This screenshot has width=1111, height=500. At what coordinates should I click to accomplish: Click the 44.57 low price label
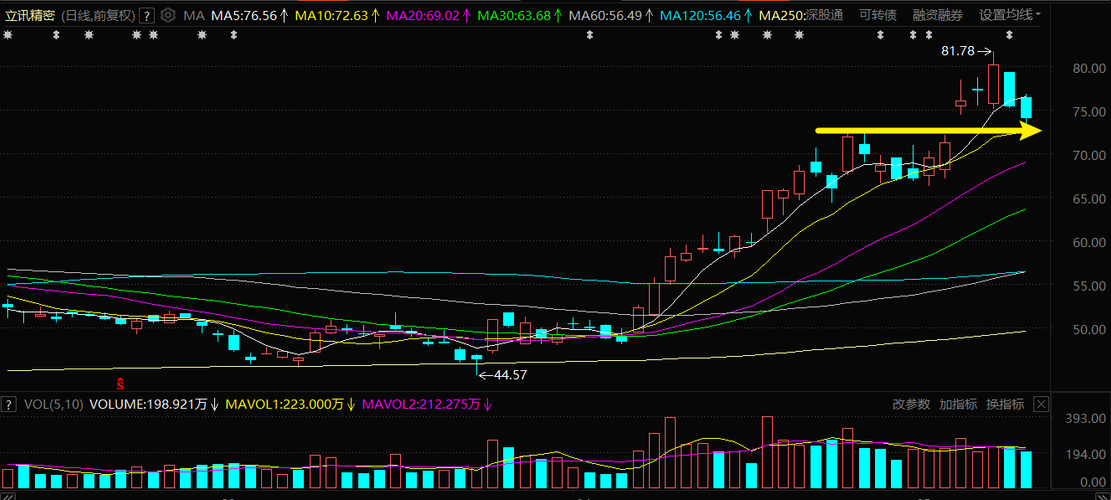509,375
